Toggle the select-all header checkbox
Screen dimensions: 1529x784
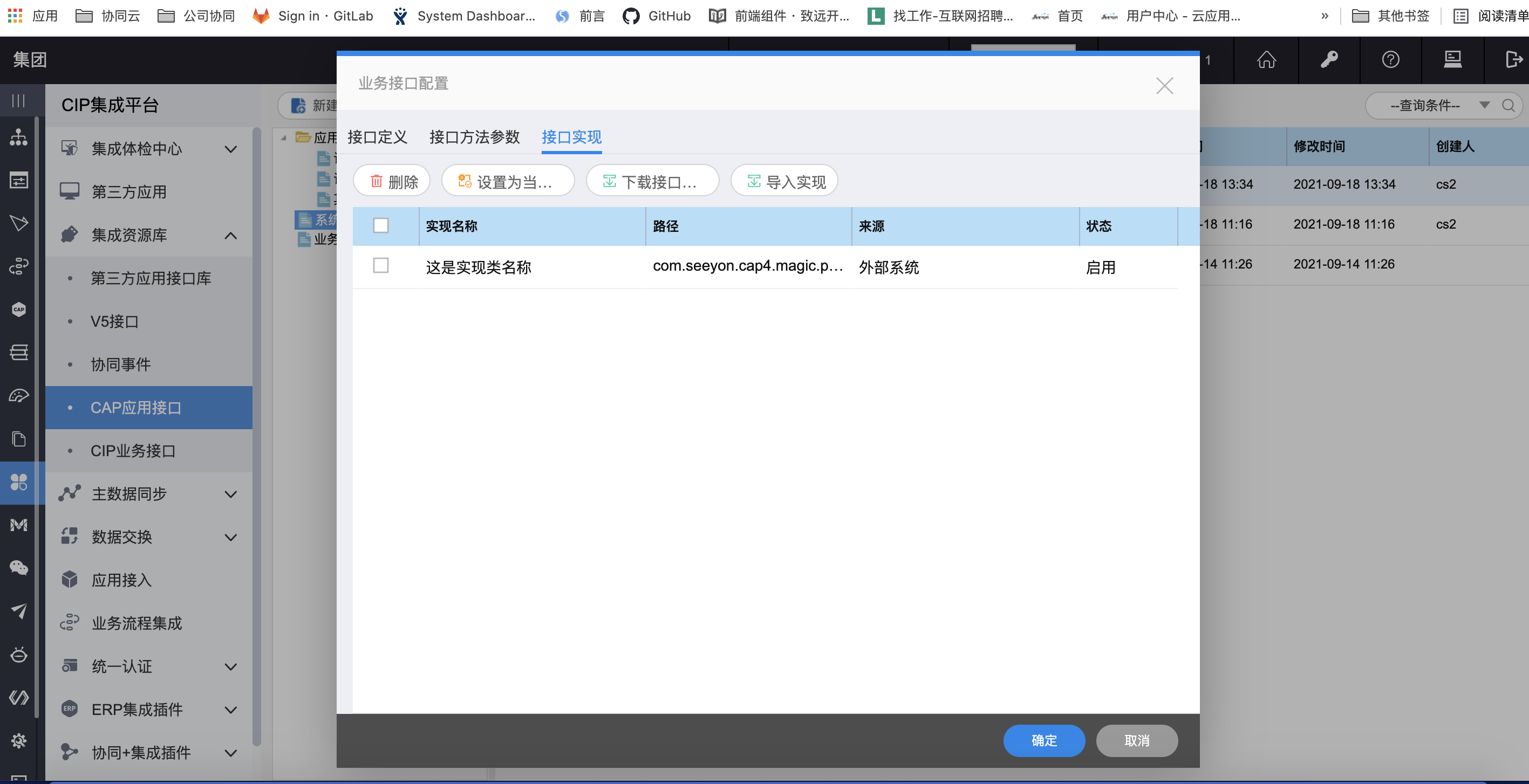(x=380, y=225)
